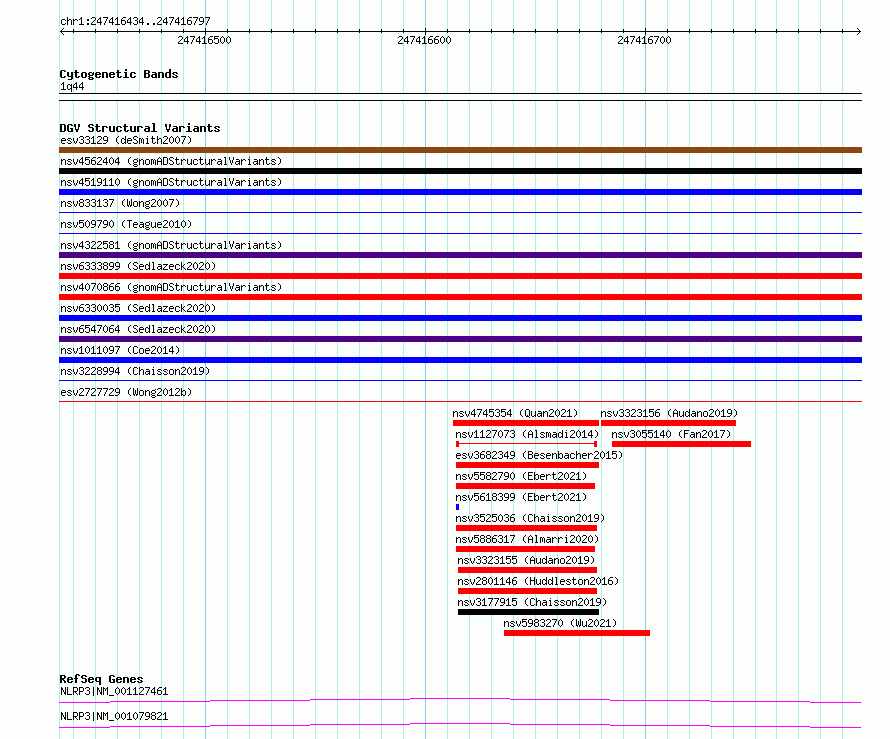Click the right arrow of the coordinate ruler
Viewport: 890px width, 739px height.
(858, 31)
